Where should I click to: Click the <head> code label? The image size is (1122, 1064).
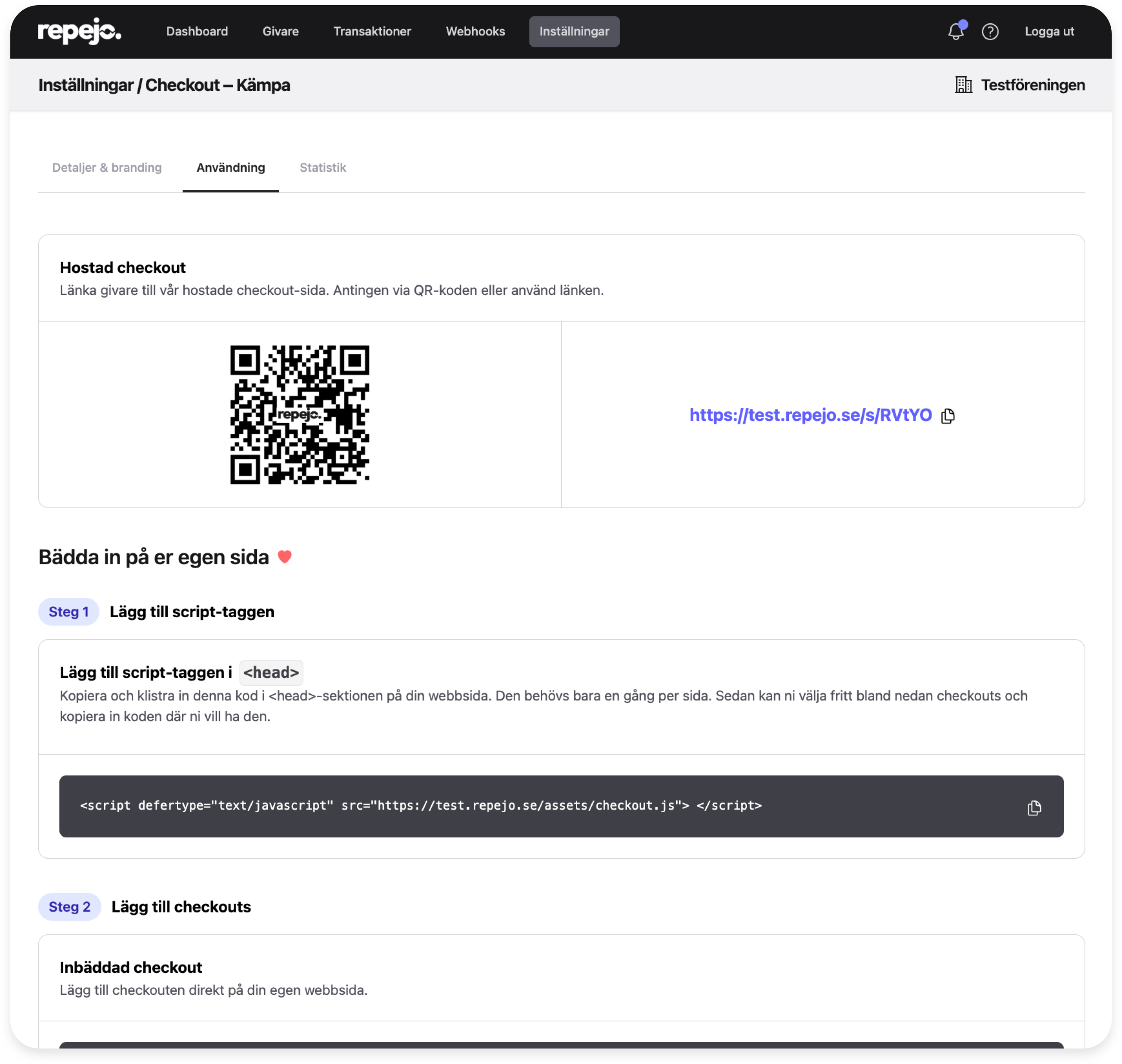tap(271, 673)
